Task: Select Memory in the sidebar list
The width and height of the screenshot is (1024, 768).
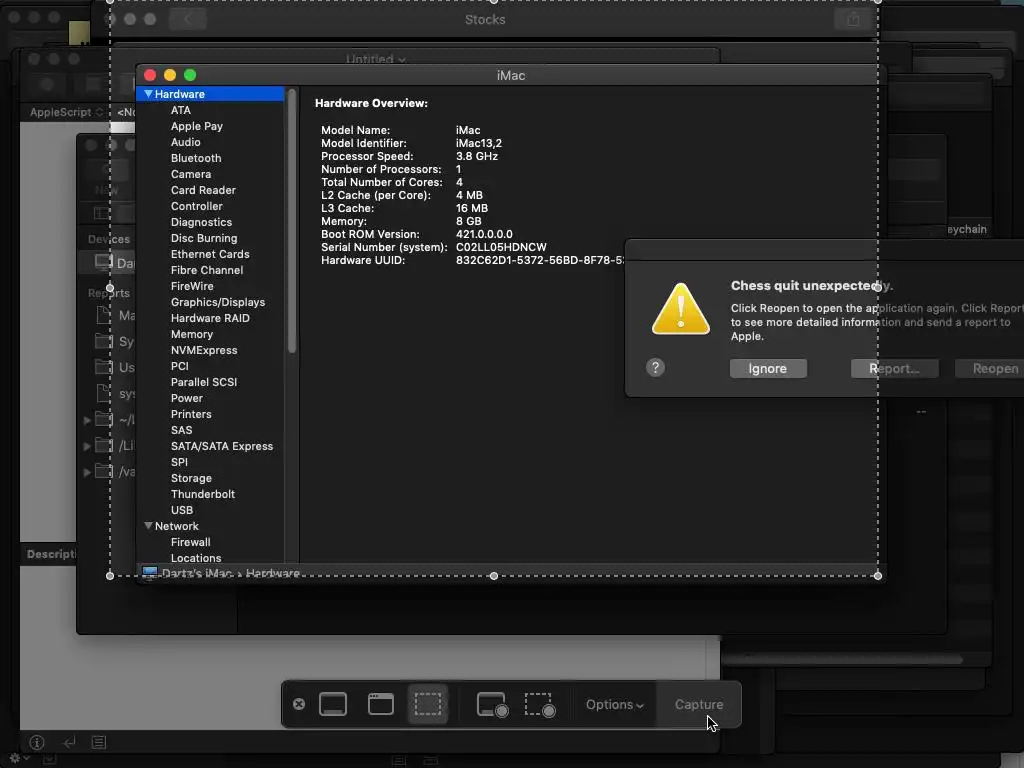Action: pos(191,334)
